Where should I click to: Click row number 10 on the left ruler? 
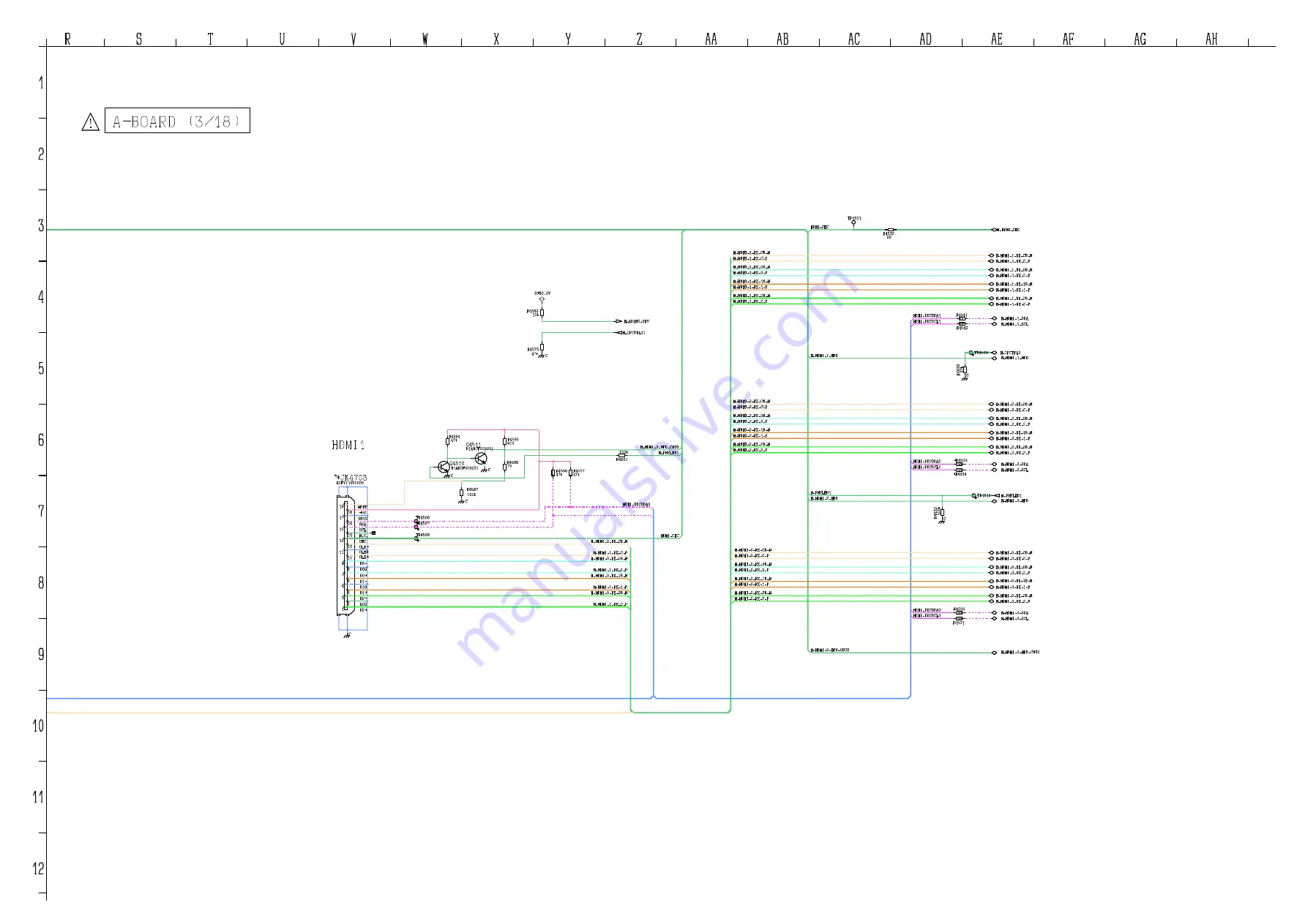[38, 726]
